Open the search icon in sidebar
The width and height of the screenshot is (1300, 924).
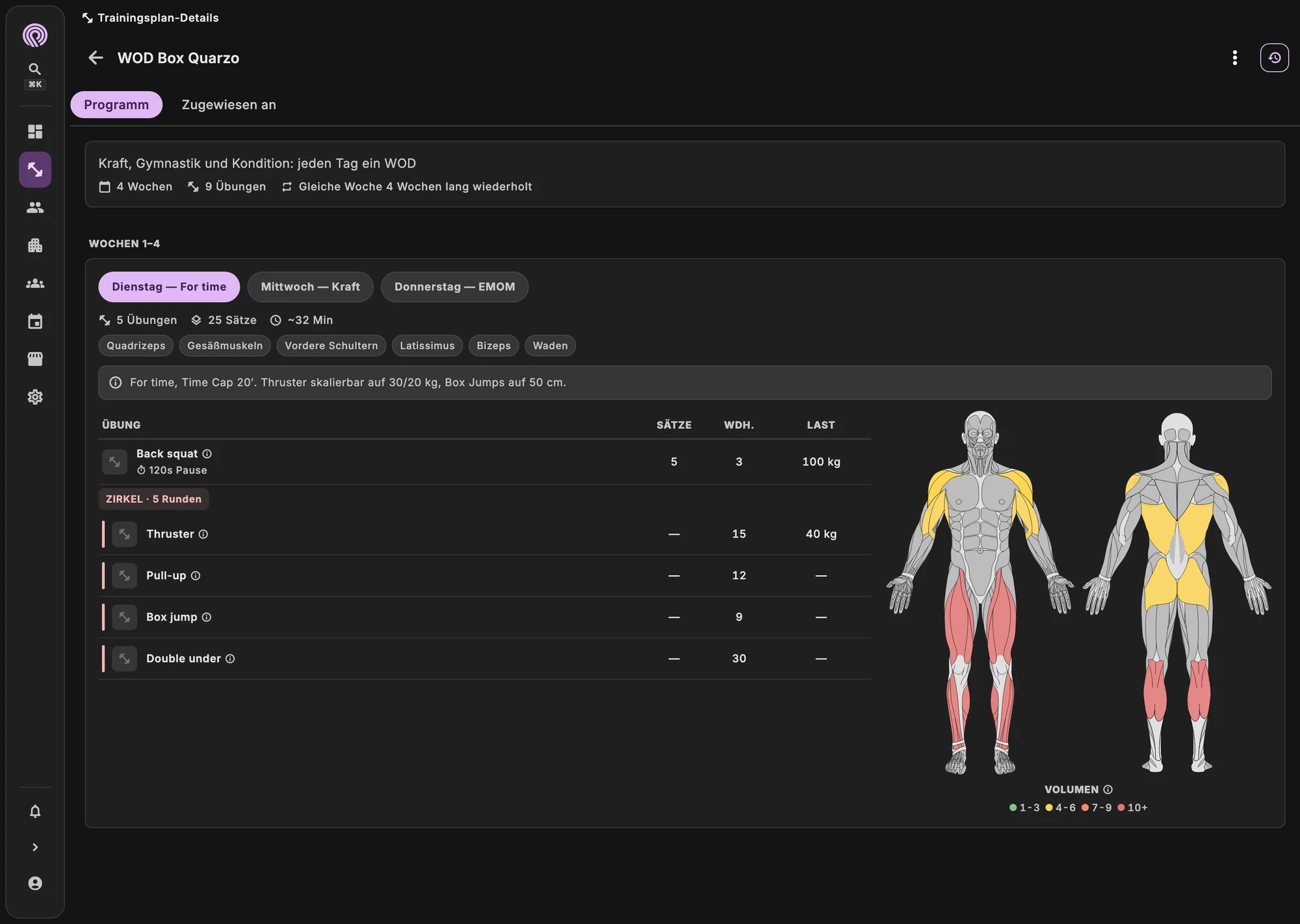(x=35, y=69)
